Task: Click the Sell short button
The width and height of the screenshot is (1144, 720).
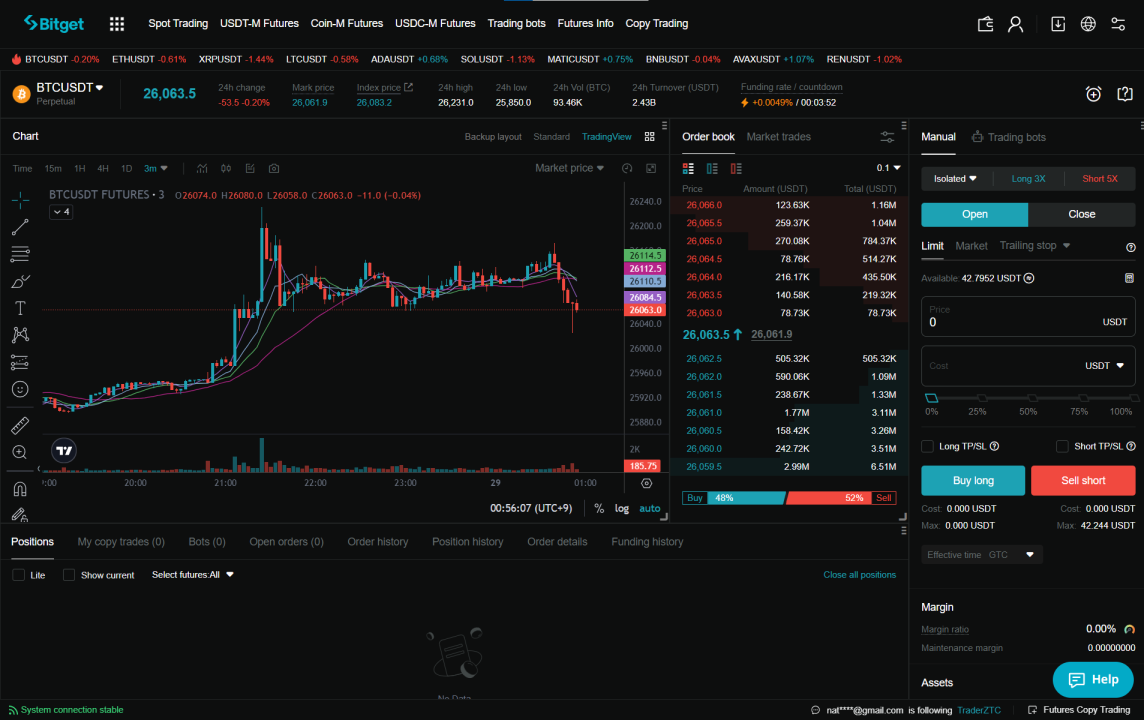Action: click(x=1083, y=481)
